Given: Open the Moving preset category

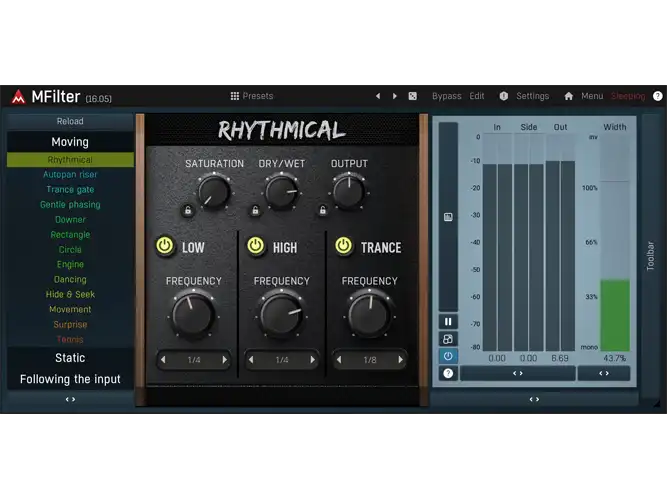Looking at the screenshot, I should [x=70, y=142].
